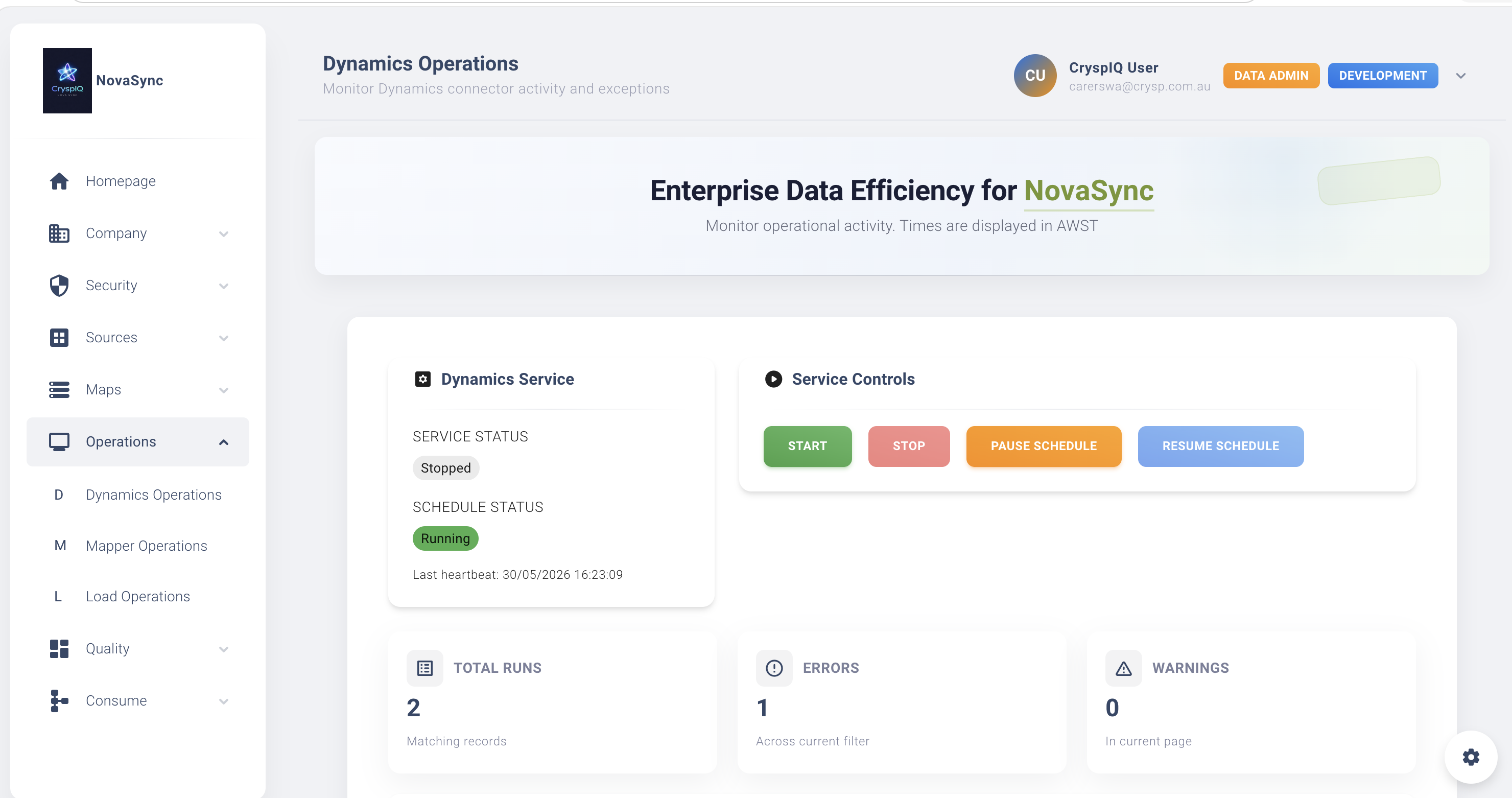Viewport: 1512px width, 798px height.
Task: Click the Warnings triangle icon
Action: click(1123, 668)
